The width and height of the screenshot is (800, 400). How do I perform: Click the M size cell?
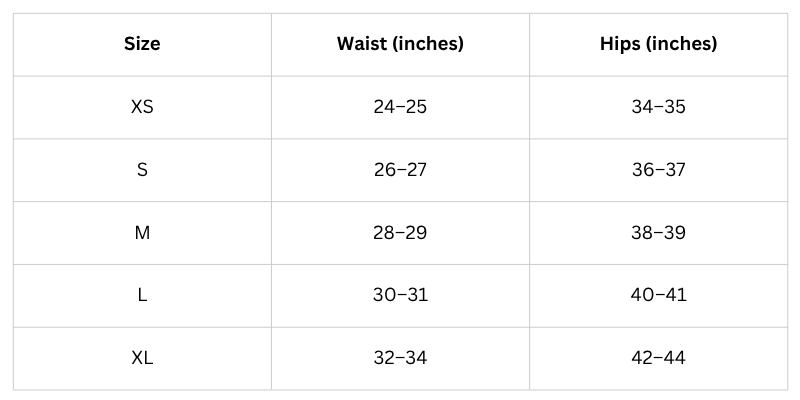pos(142,233)
